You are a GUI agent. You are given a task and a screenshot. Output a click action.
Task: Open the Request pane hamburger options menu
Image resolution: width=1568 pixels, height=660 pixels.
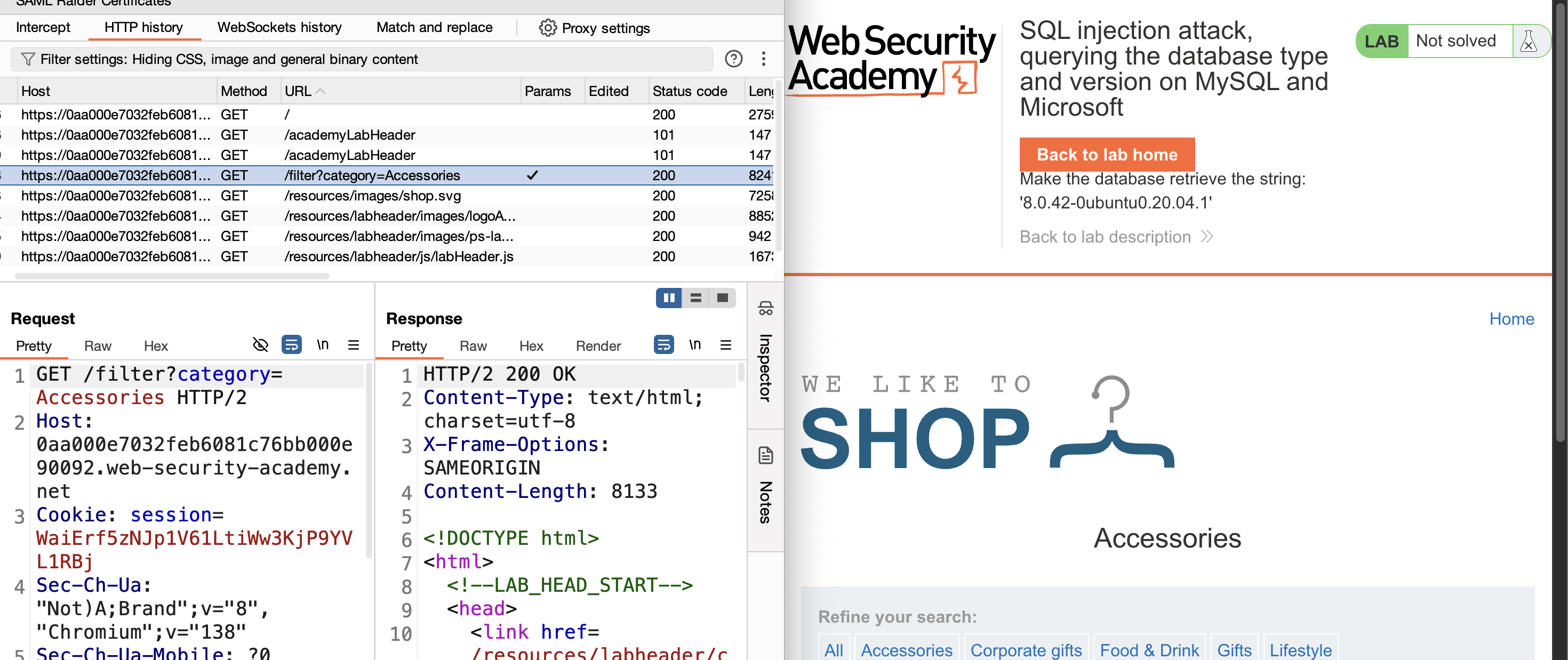click(353, 345)
